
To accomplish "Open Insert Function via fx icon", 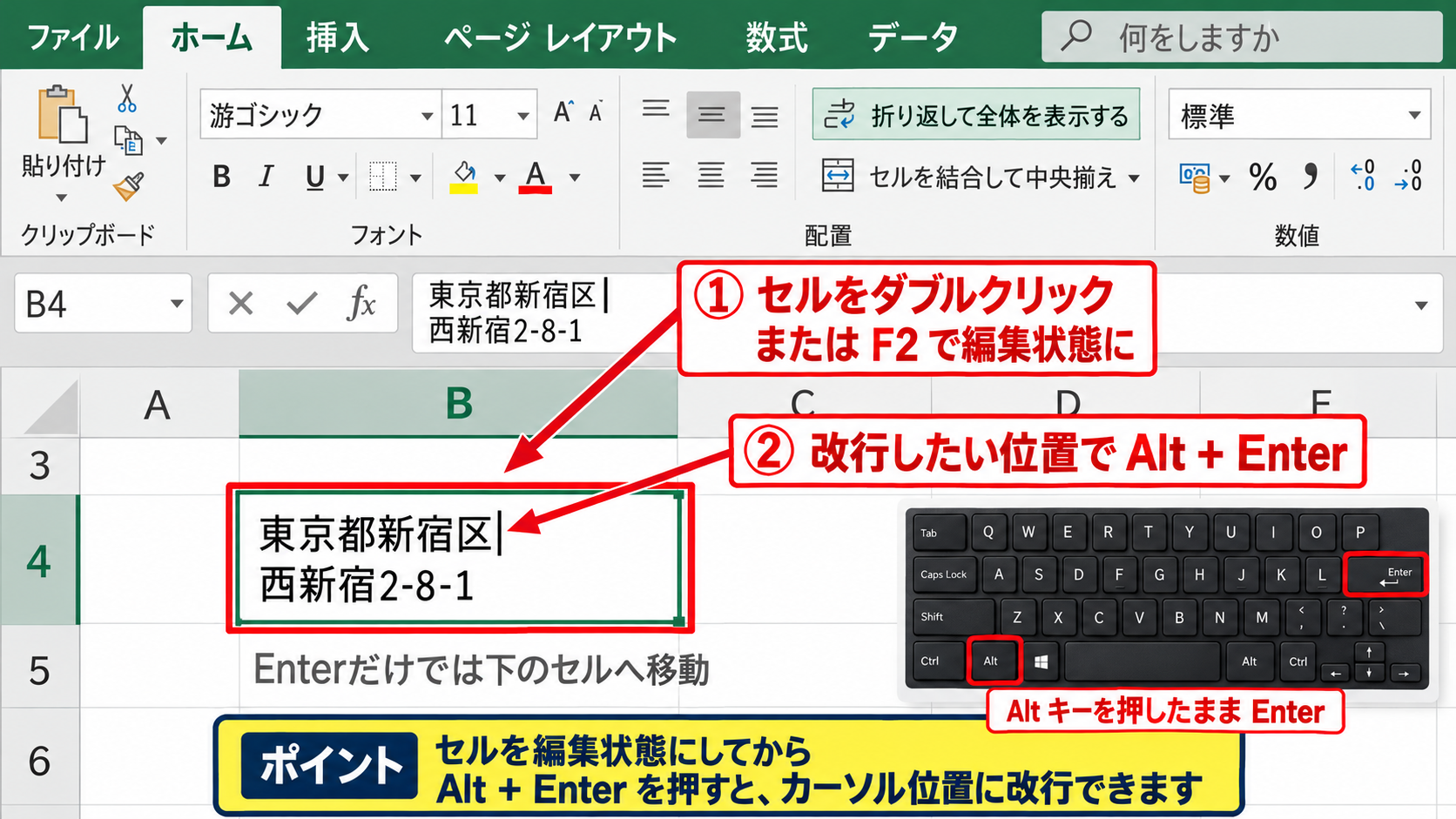I will click(x=361, y=304).
